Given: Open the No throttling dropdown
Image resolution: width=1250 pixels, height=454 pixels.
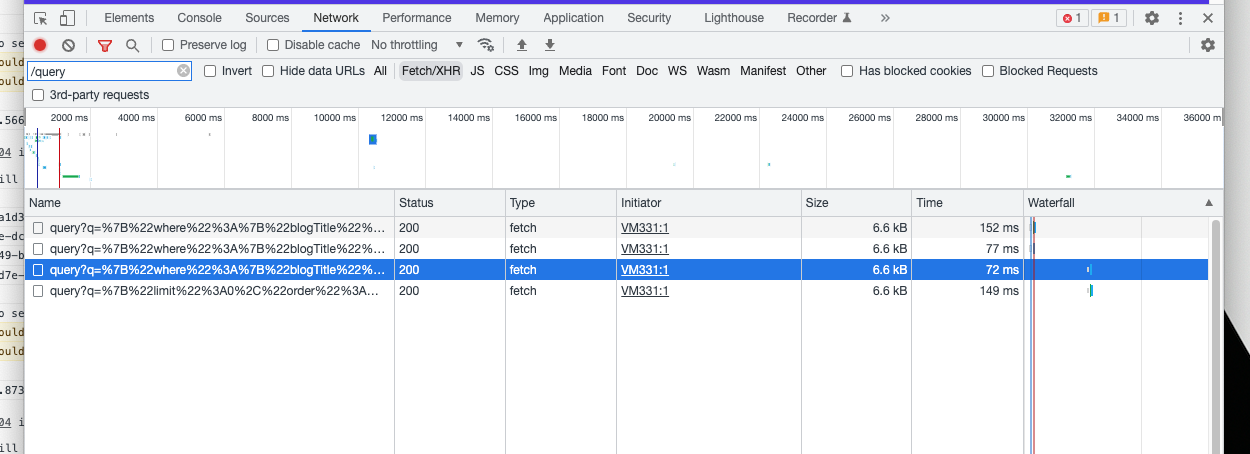Looking at the screenshot, I should coord(417,45).
